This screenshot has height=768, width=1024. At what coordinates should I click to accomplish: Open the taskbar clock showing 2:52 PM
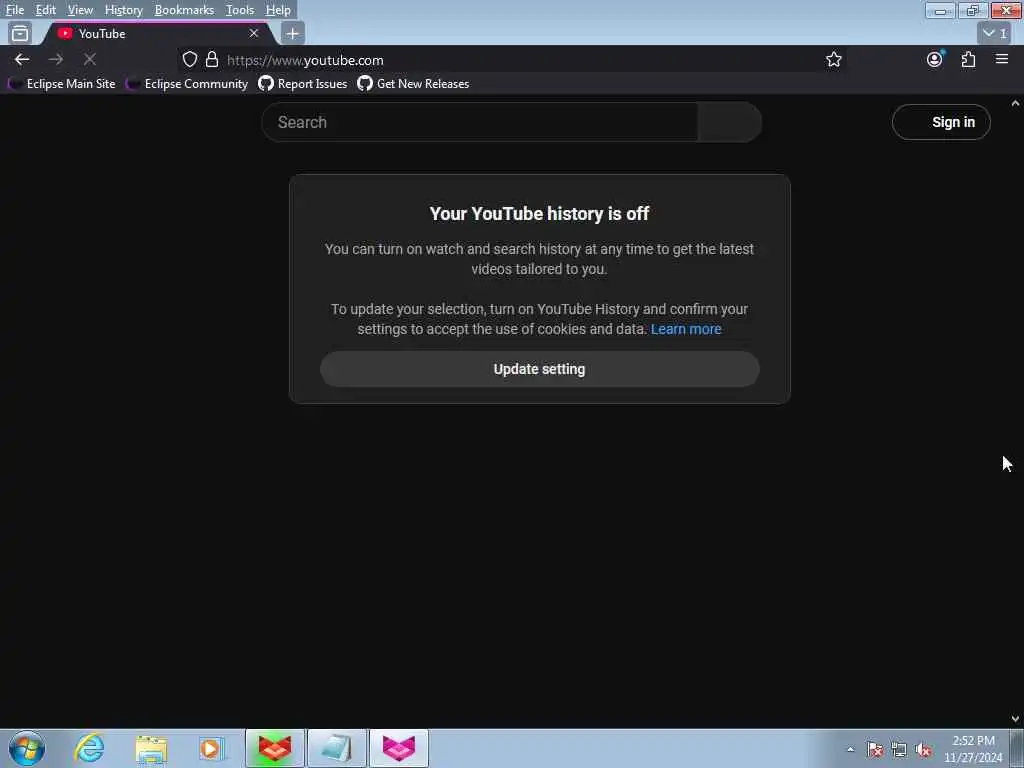point(973,749)
